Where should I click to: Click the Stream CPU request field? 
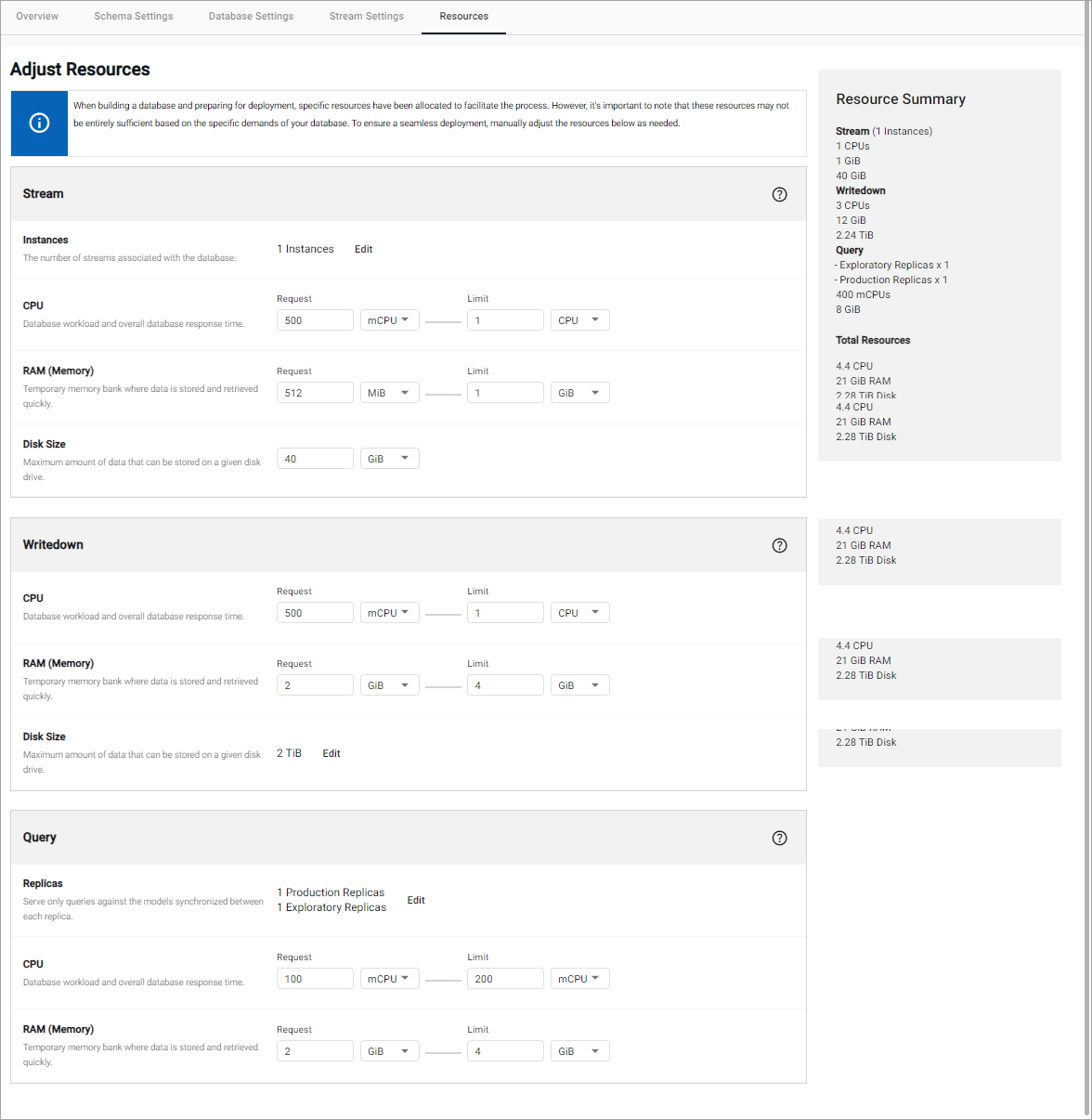[x=315, y=320]
